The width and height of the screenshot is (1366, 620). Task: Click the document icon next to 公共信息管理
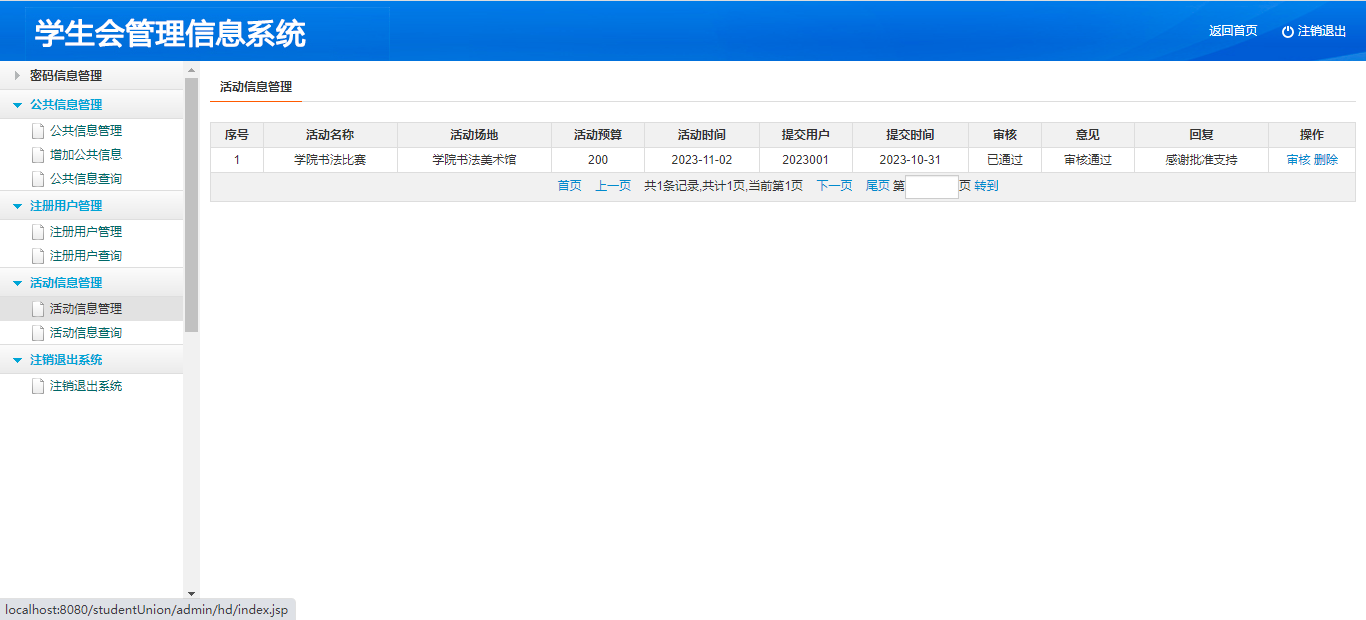tap(38, 131)
